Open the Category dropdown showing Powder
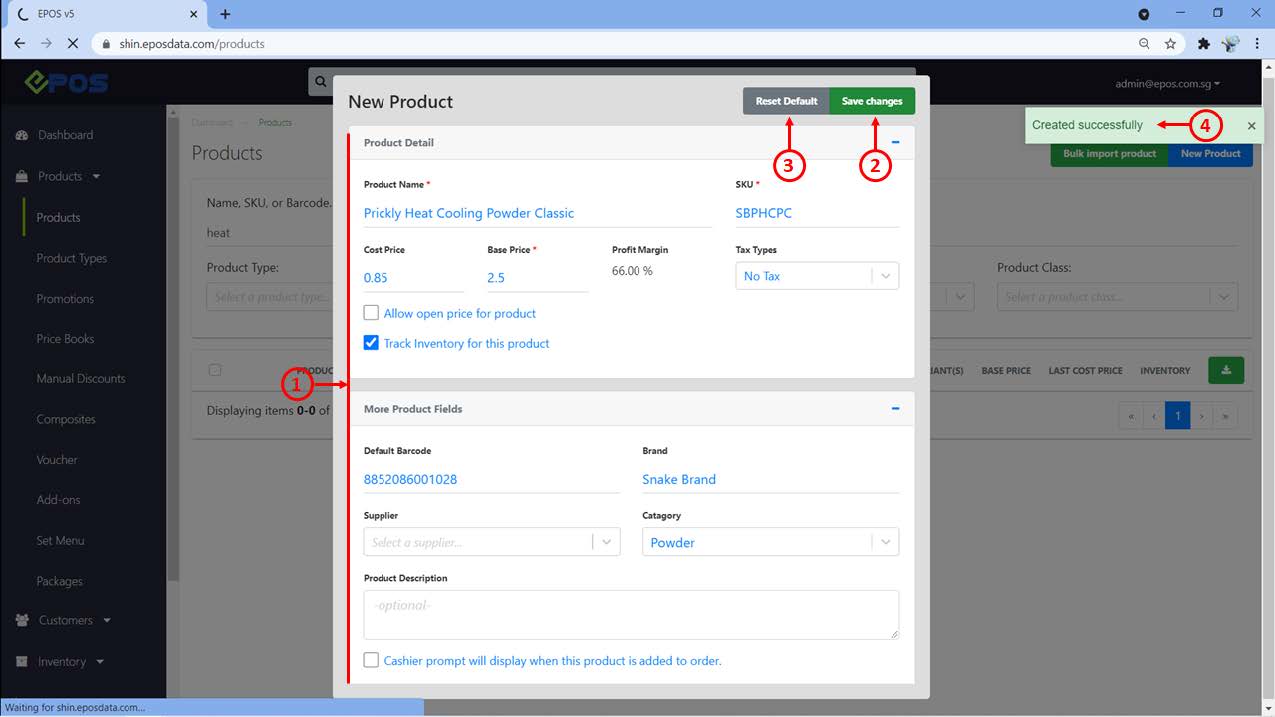 pos(770,542)
